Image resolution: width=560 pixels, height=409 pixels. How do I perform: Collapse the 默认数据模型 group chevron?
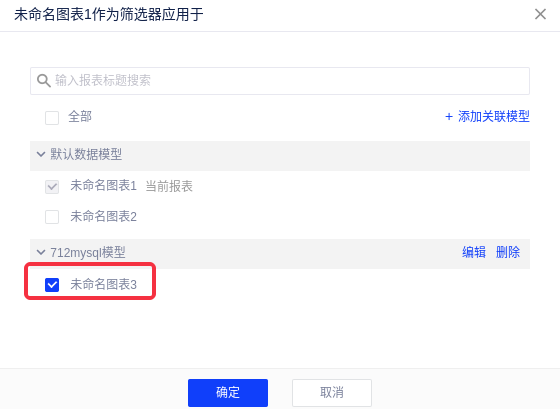point(41,154)
